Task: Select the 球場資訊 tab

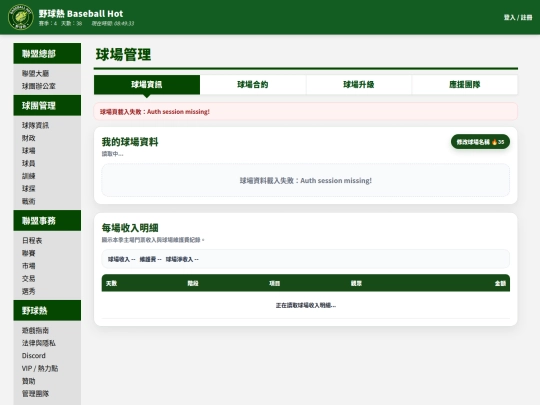Action: [147, 84]
